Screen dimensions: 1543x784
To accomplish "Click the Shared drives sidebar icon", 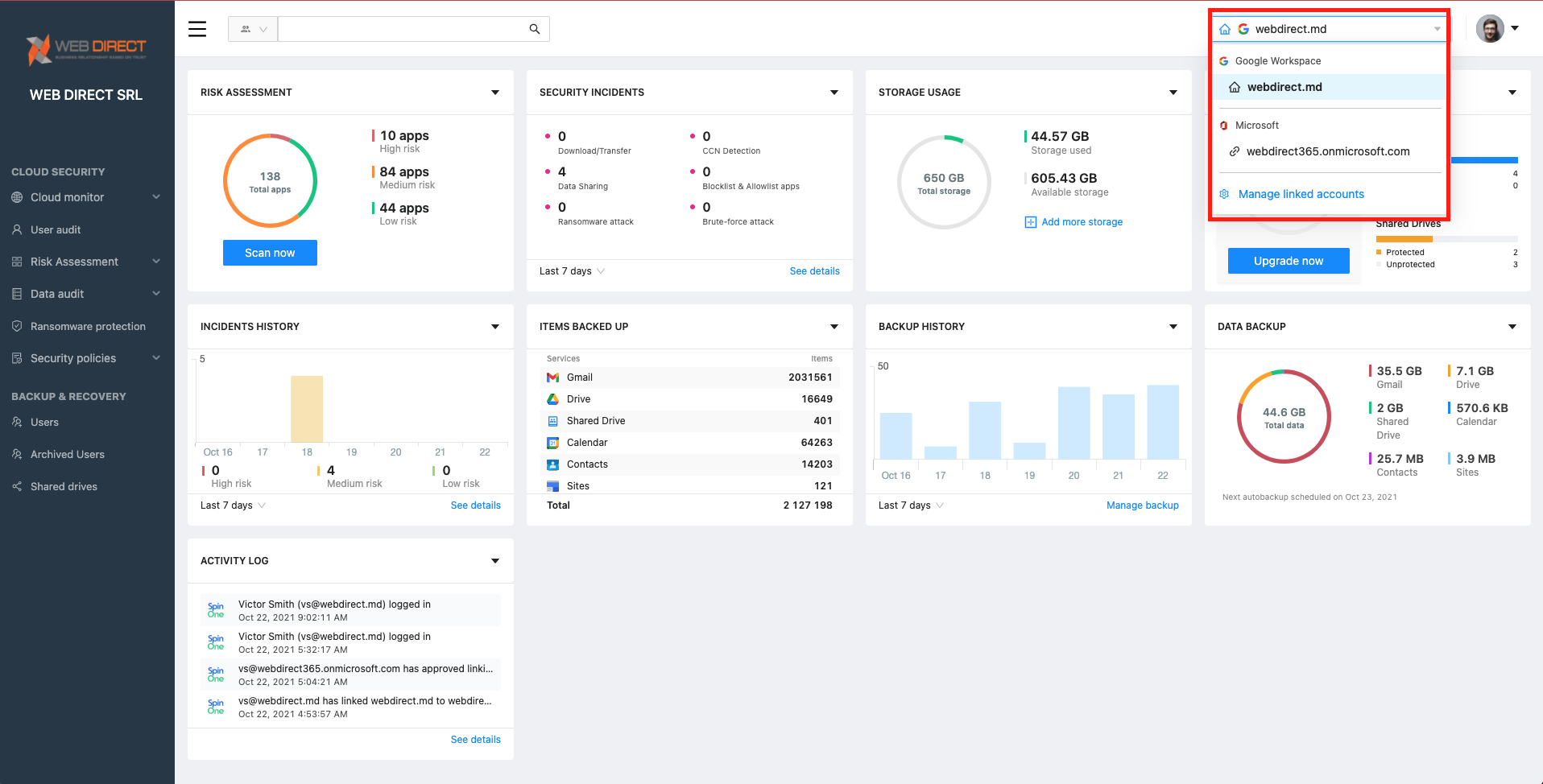I will click(17, 486).
